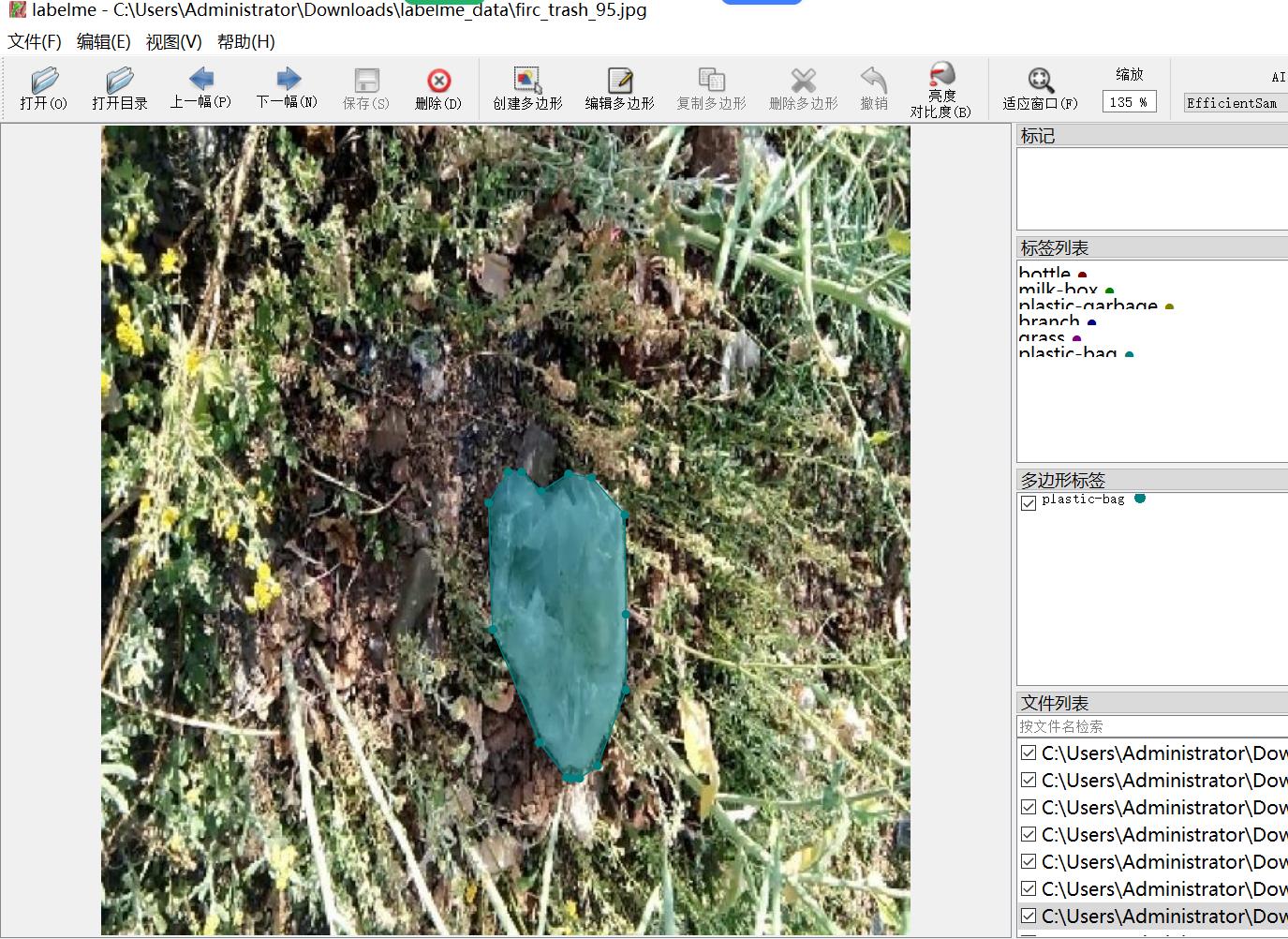1288x939 pixels.
Task: Click the teal plastic-bag polygon on the image
Action: 559,619
